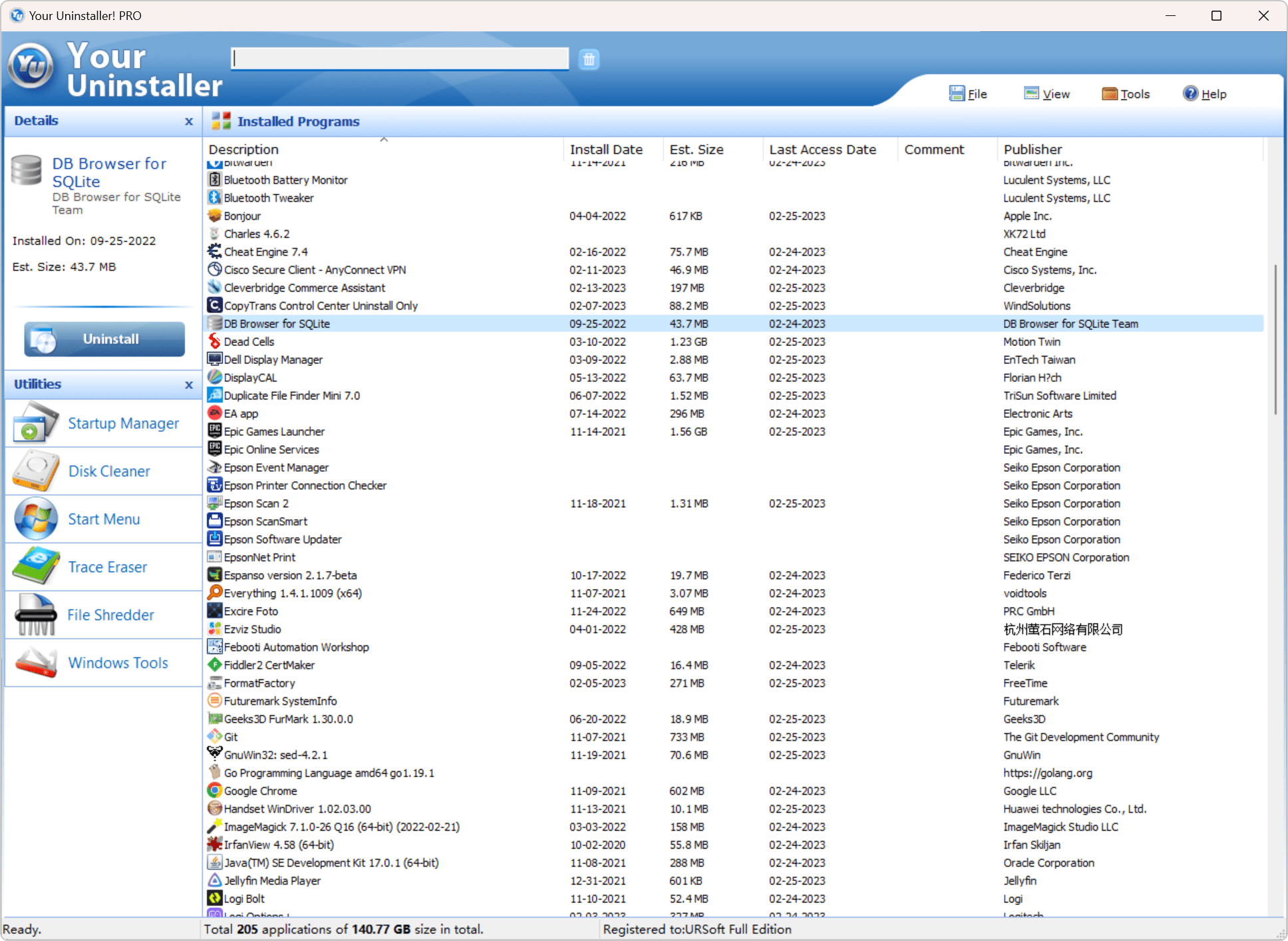Focus the search input field
The height and width of the screenshot is (941, 1288).
399,59
